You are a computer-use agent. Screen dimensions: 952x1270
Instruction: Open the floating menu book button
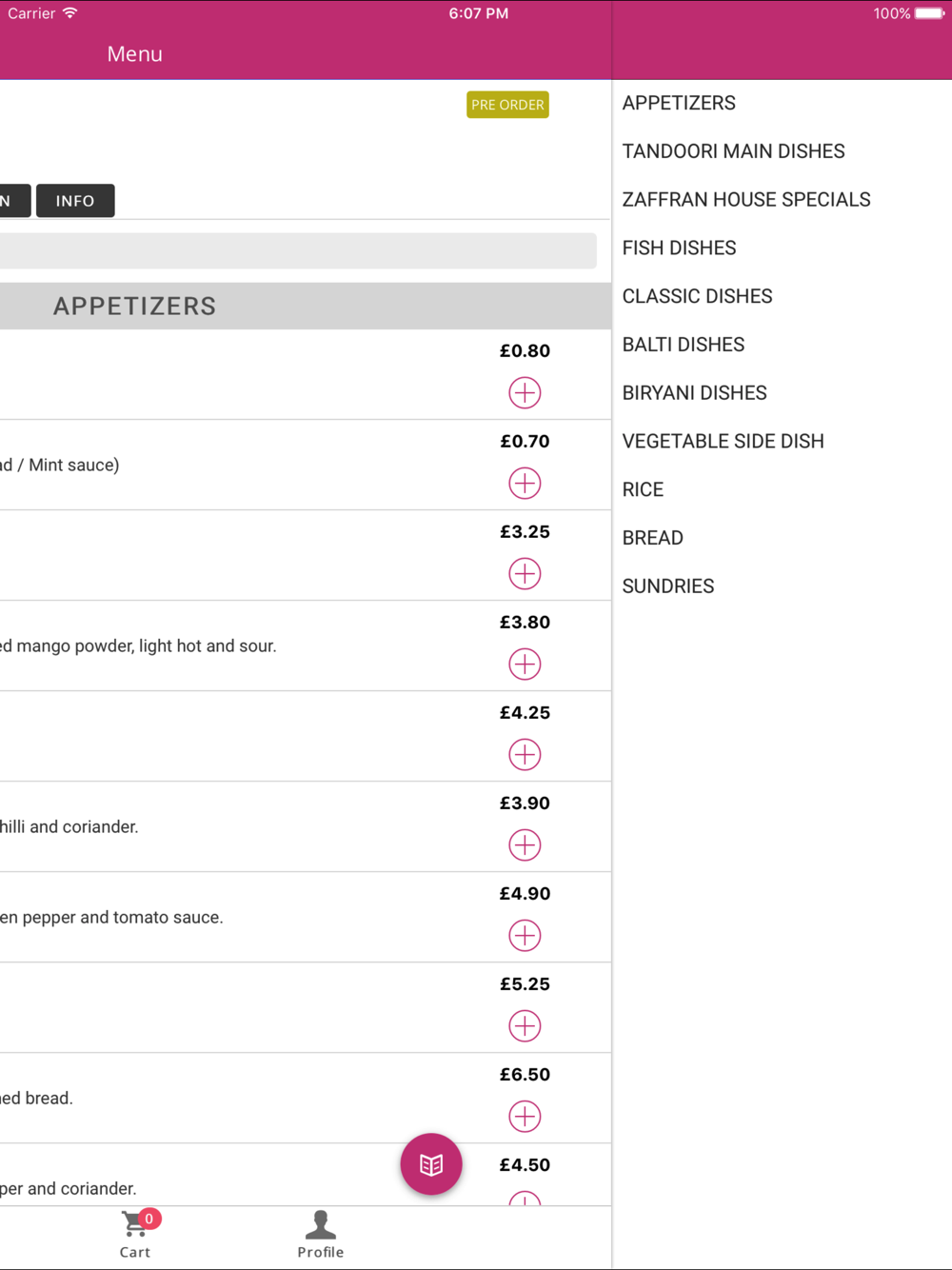431,1163
